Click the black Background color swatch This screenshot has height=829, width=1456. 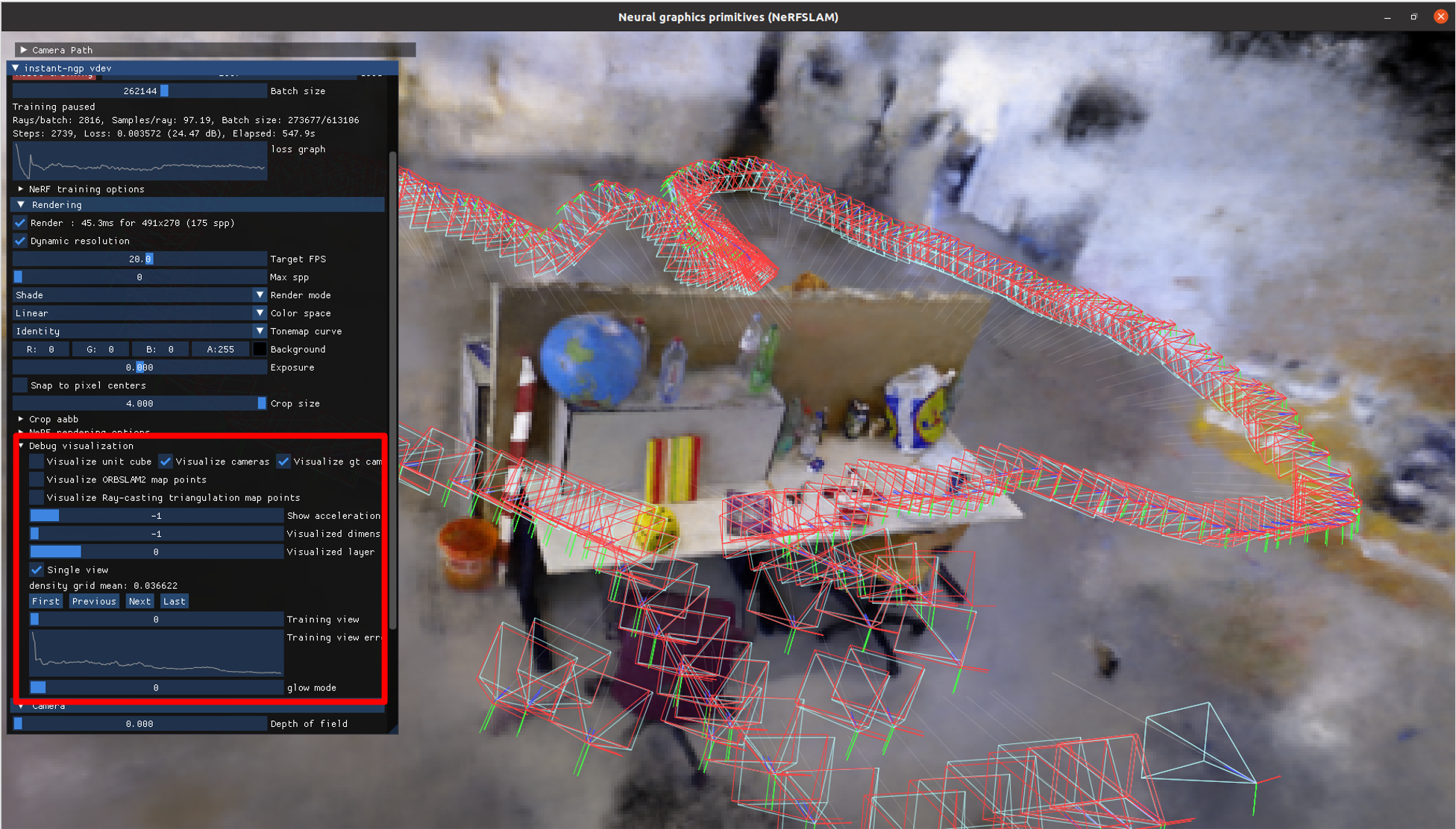click(259, 349)
